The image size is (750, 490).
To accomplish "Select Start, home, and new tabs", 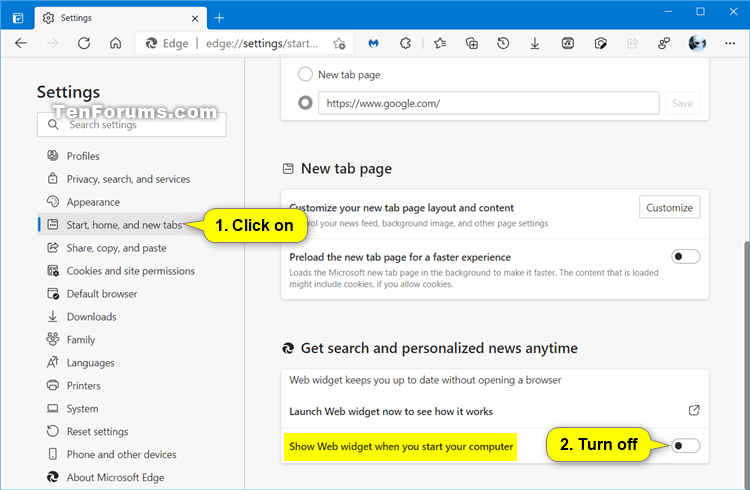I will pos(123,225).
